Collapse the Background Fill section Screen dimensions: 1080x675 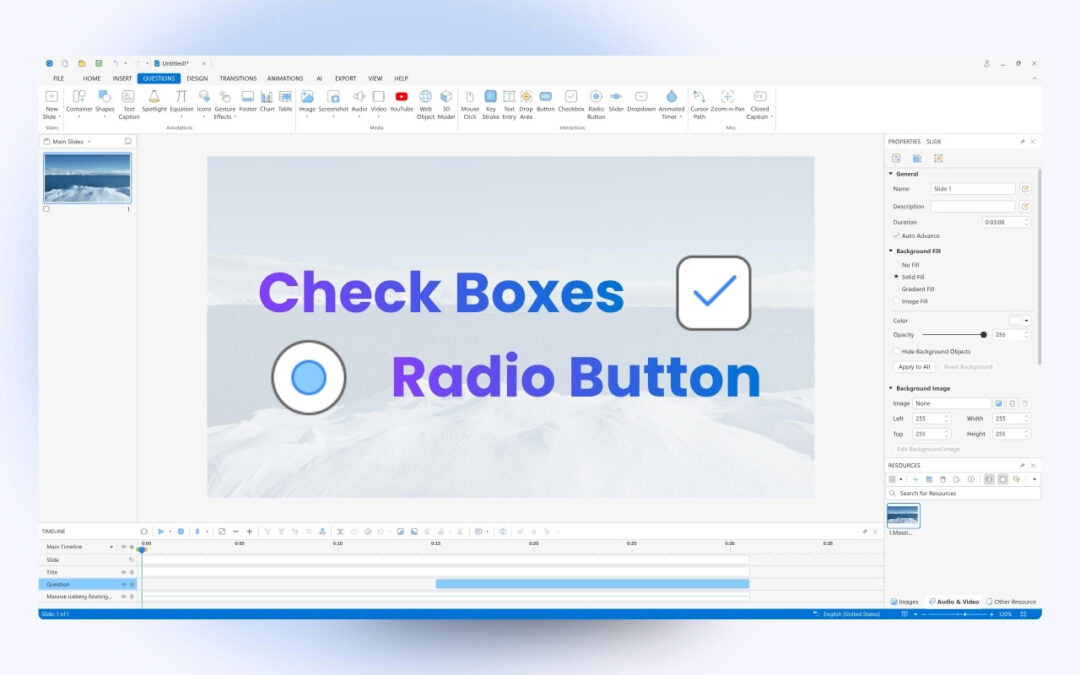pyautogui.click(x=891, y=251)
